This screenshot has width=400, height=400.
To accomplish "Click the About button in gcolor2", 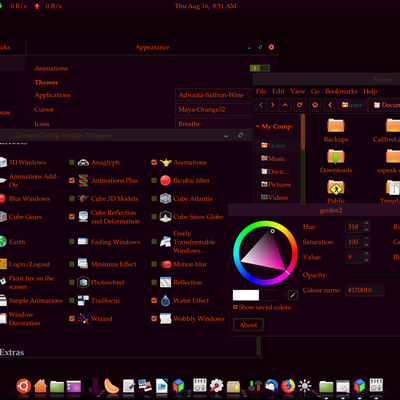I will [x=248, y=325].
